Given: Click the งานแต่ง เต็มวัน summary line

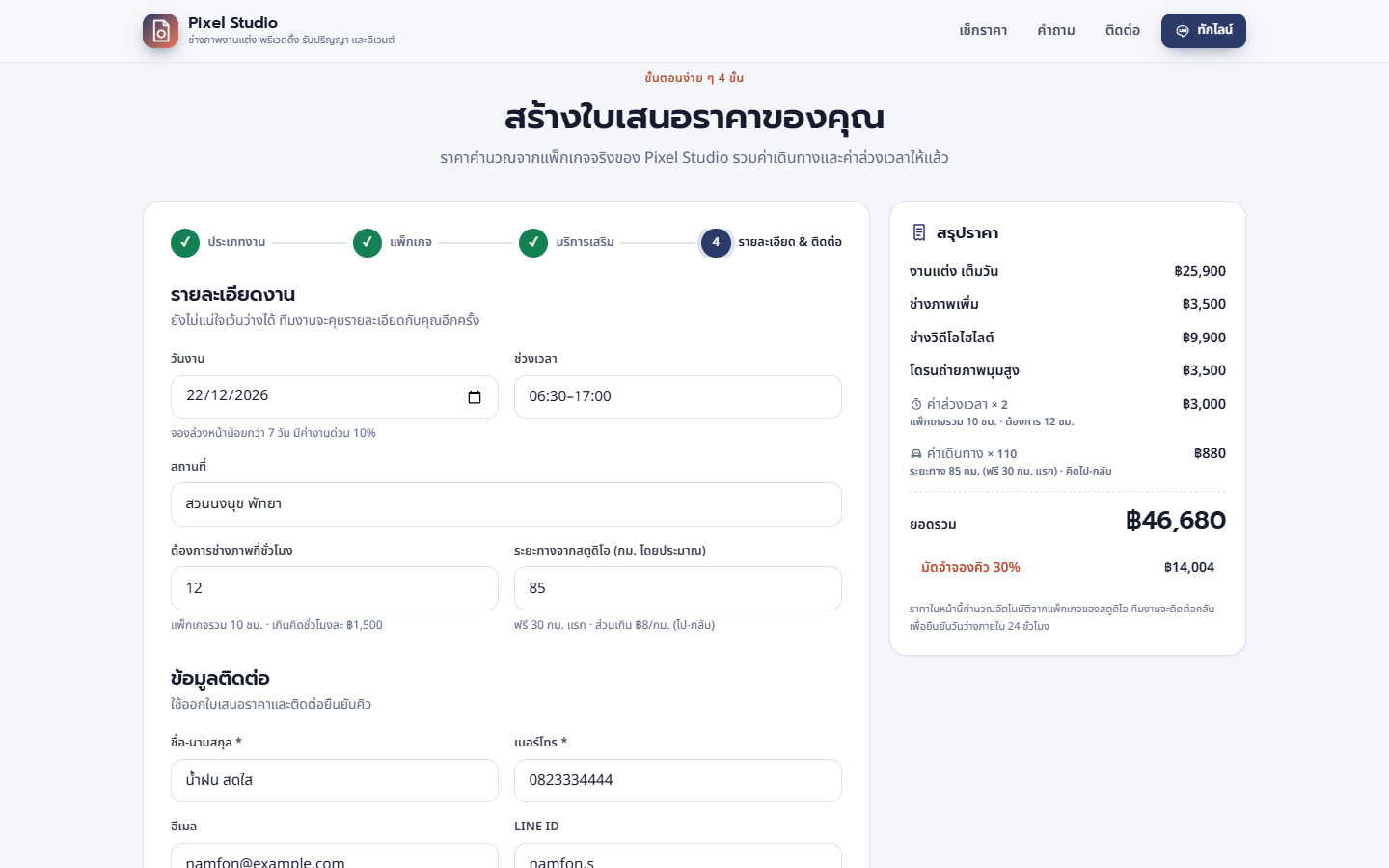Looking at the screenshot, I should pos(1068,271).
